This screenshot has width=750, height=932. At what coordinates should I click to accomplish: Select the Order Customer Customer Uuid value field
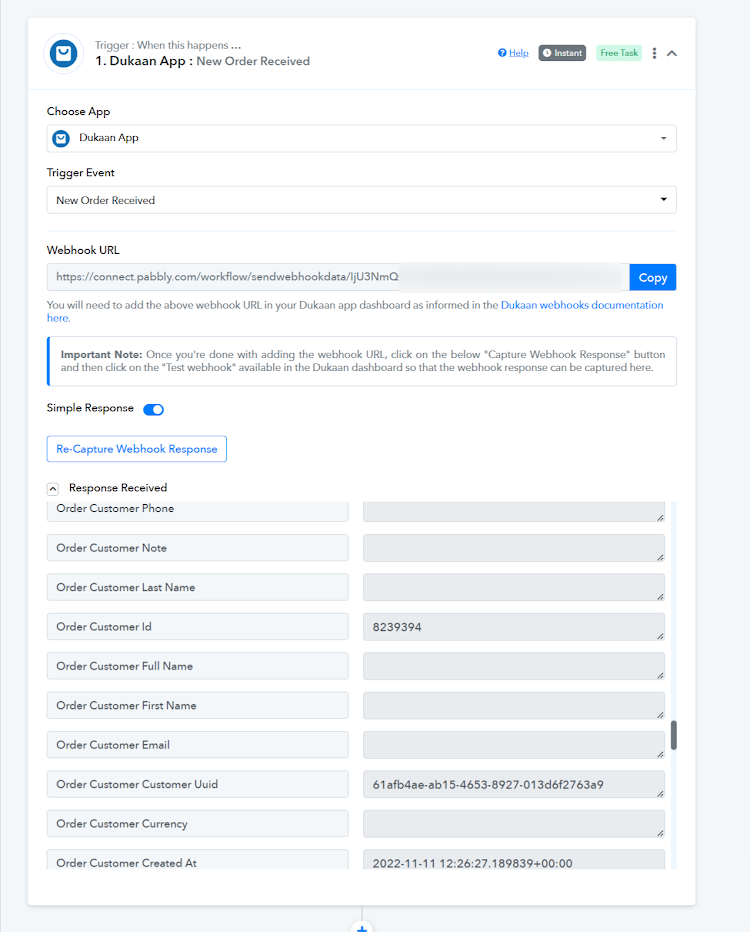(x=514, y=785)
